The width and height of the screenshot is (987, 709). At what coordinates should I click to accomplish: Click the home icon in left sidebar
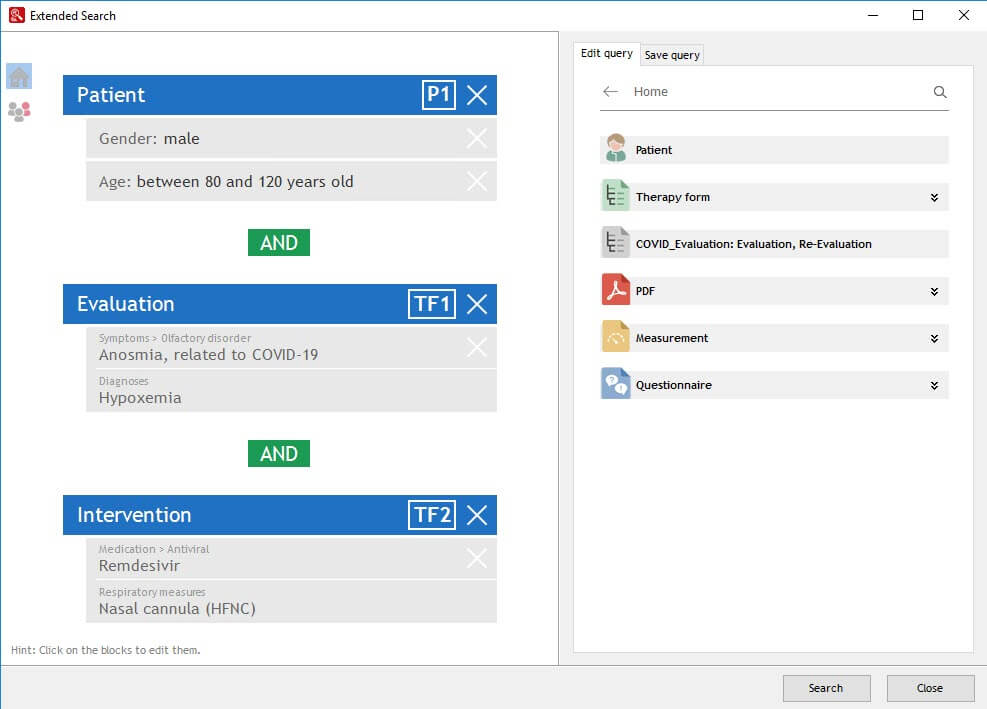19,76
